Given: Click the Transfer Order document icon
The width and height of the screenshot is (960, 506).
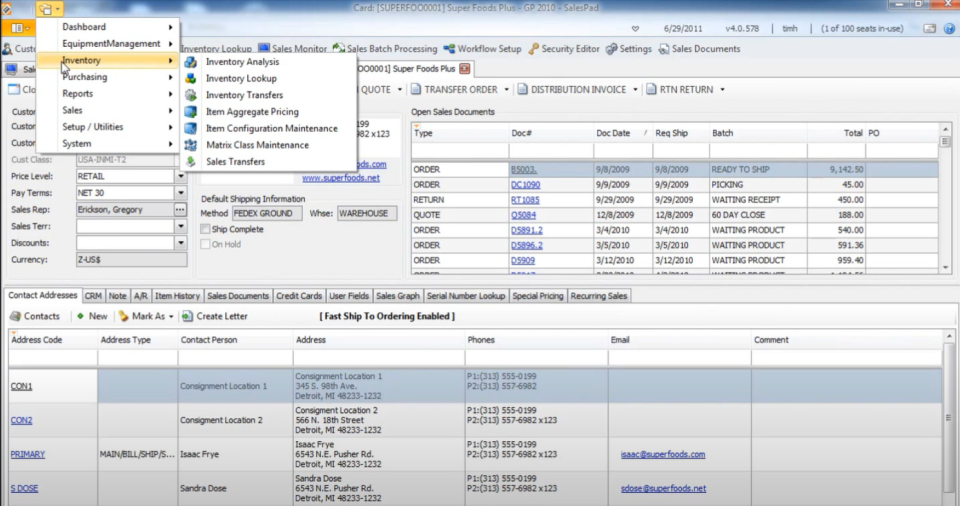Looking at the screenshot, I should point(416,89).
